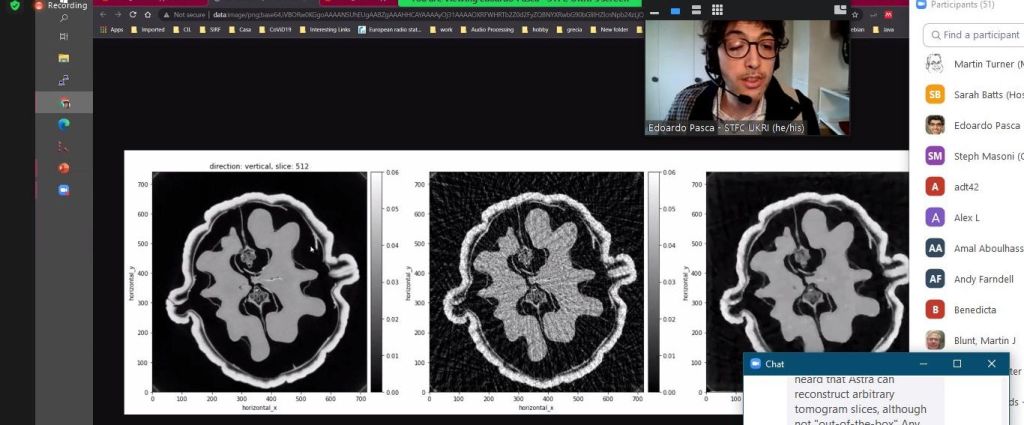
Task: Open the Zoom app in taskbar
Action: (x=64, y=189)
